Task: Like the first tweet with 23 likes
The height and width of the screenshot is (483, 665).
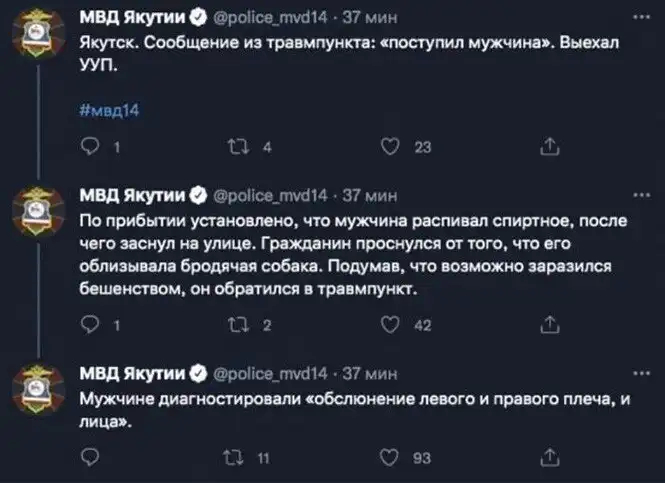Action: [395, 148]
